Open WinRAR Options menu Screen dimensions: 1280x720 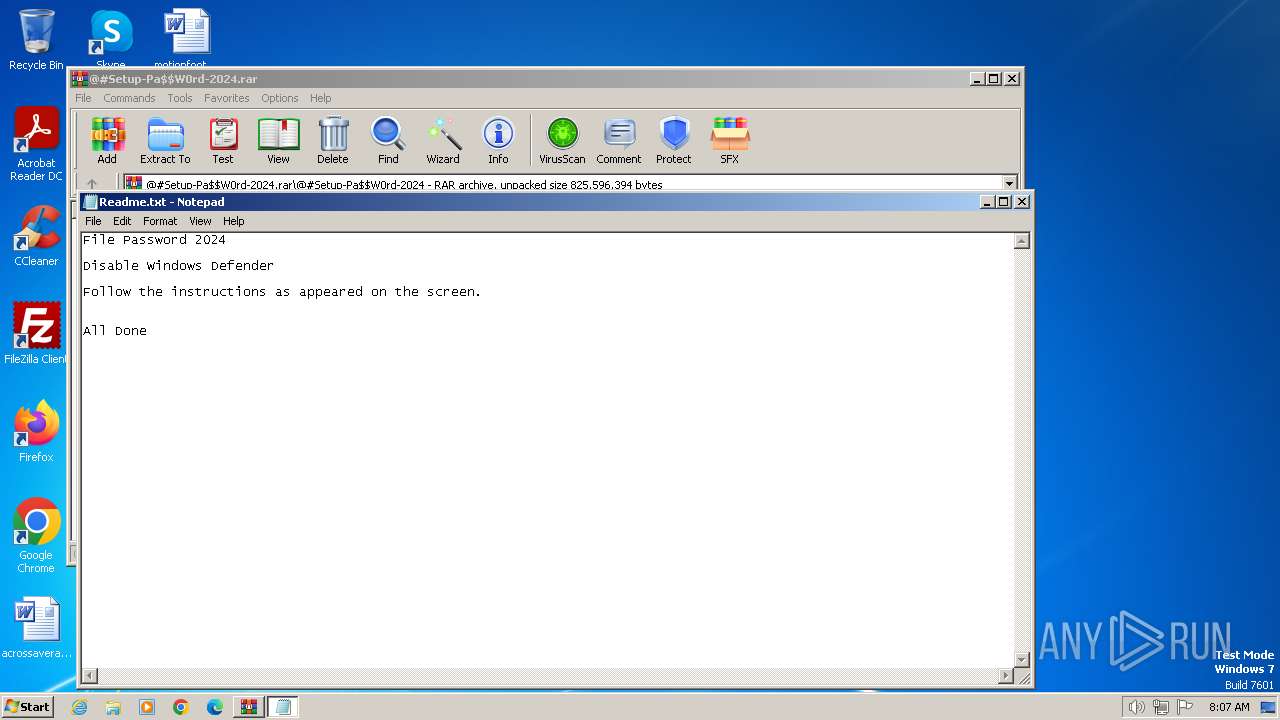(x=280, y=98)
